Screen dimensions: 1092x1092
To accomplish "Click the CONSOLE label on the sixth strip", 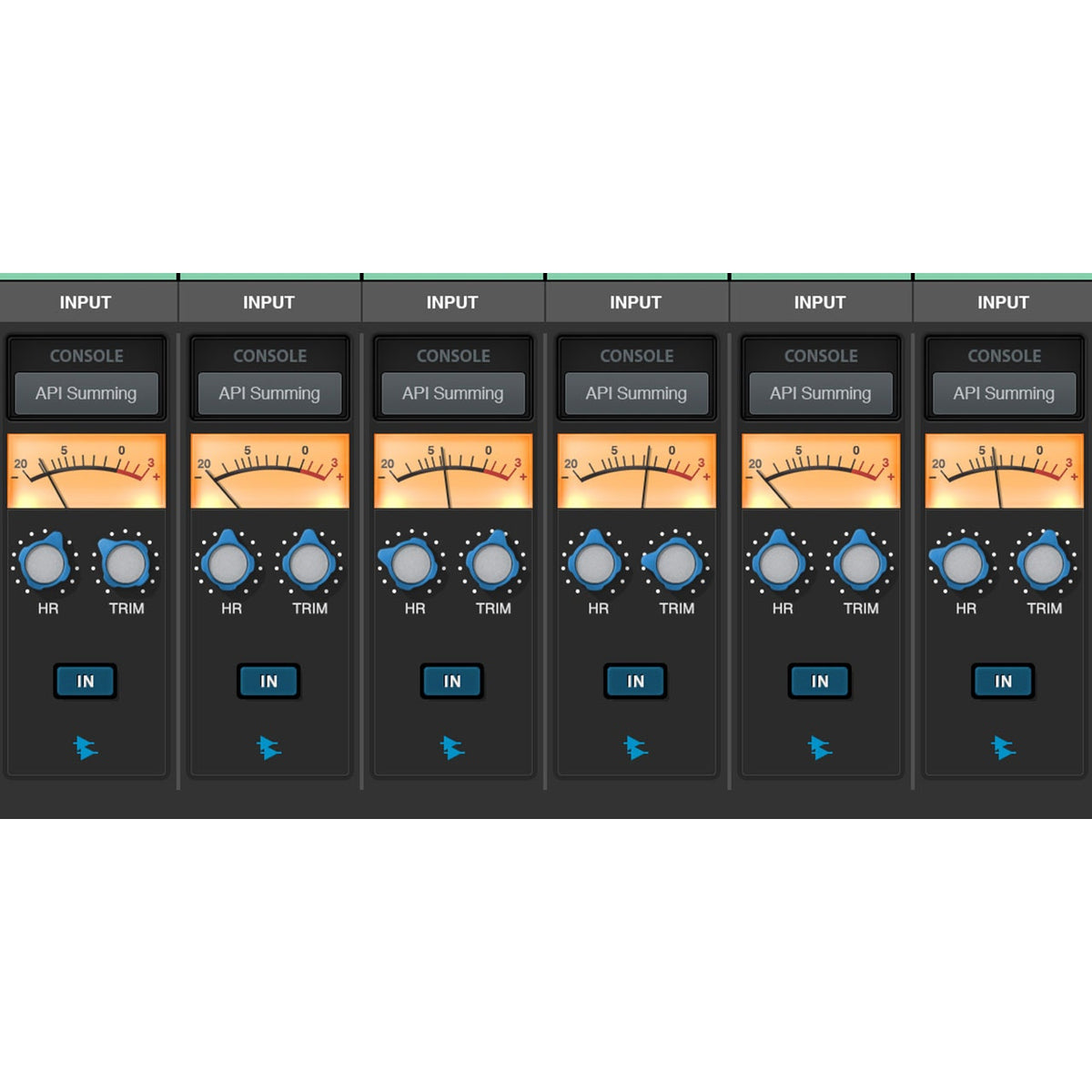I will [x=1004, y=356].
